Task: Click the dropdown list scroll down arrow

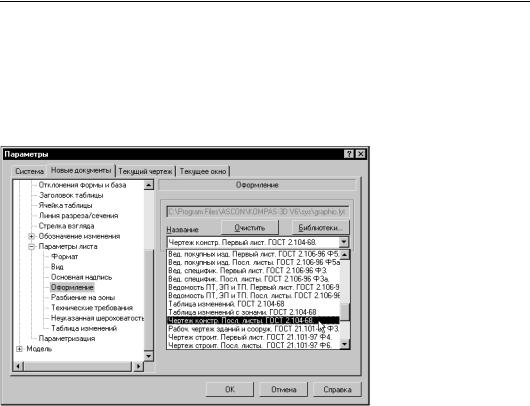Action: click(345, 344)
